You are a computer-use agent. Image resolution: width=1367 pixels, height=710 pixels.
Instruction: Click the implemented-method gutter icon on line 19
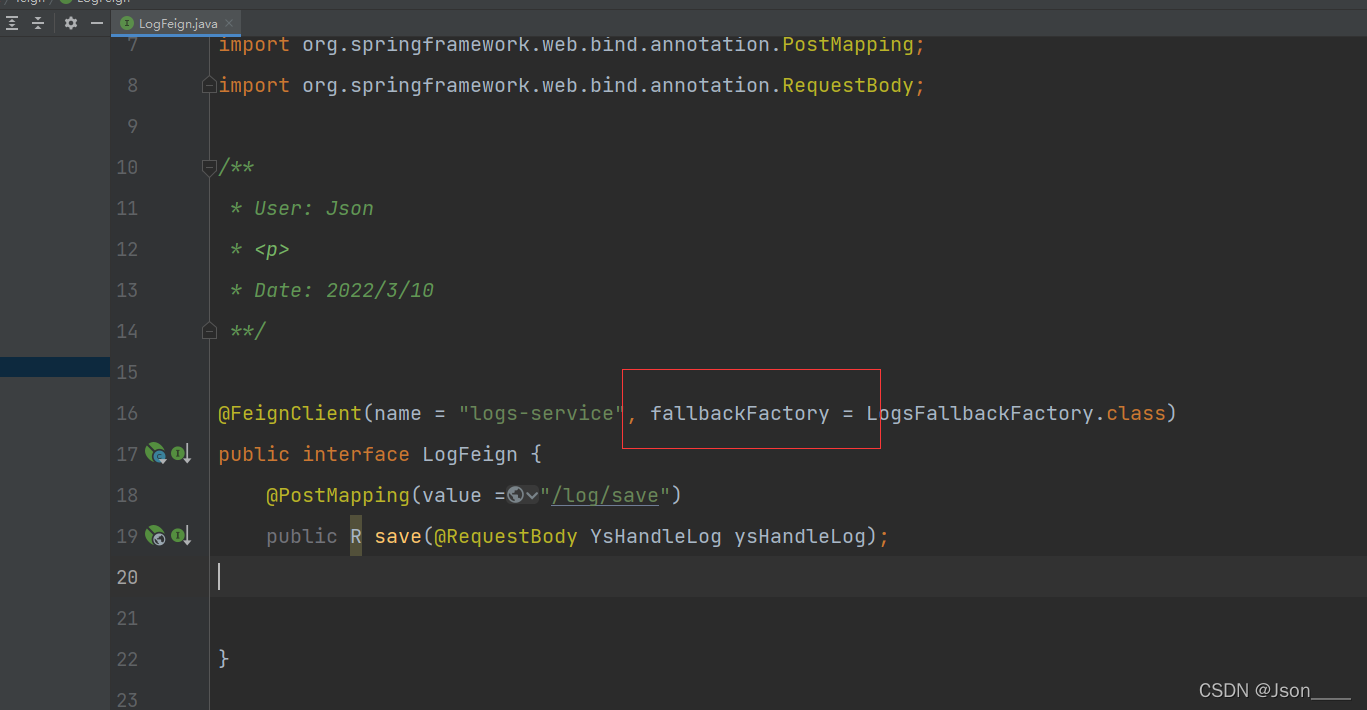pos(181,536)
